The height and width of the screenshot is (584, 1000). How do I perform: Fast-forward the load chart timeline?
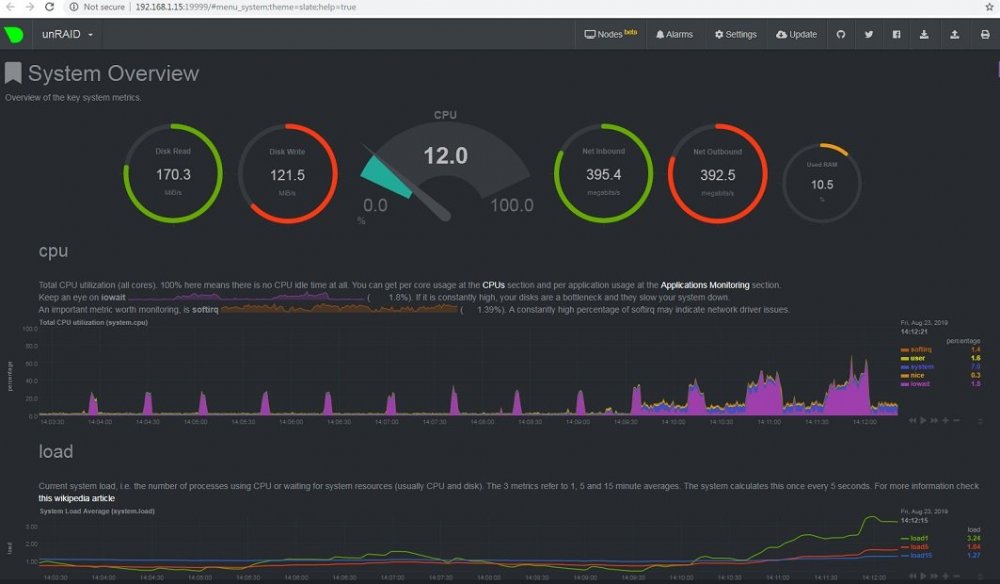(934, 576)
